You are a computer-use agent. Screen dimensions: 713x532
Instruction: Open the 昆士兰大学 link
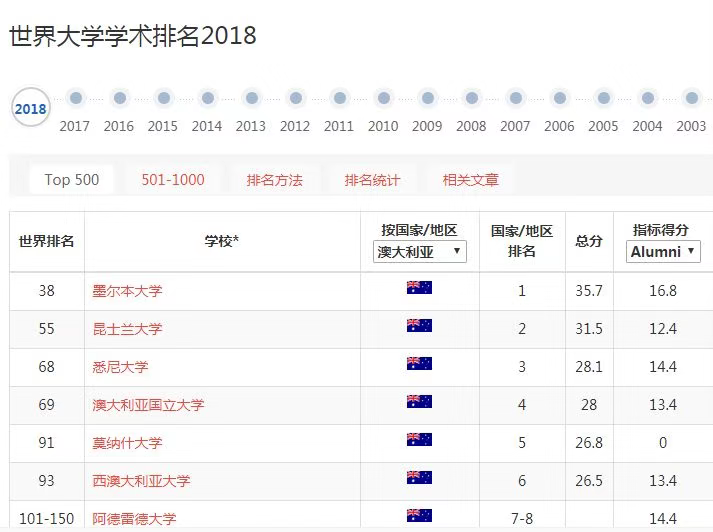click(x=127, y=329)
